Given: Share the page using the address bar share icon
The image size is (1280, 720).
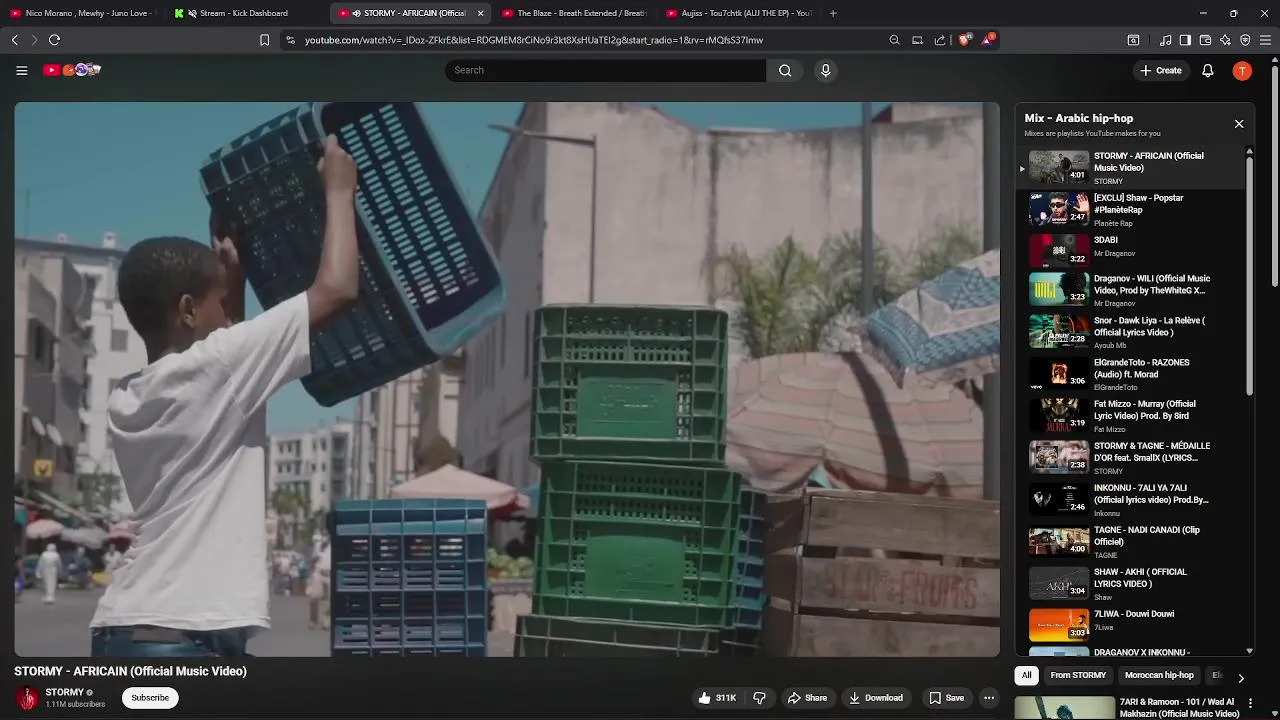Looking at the screenshot, I should [940, 40].
